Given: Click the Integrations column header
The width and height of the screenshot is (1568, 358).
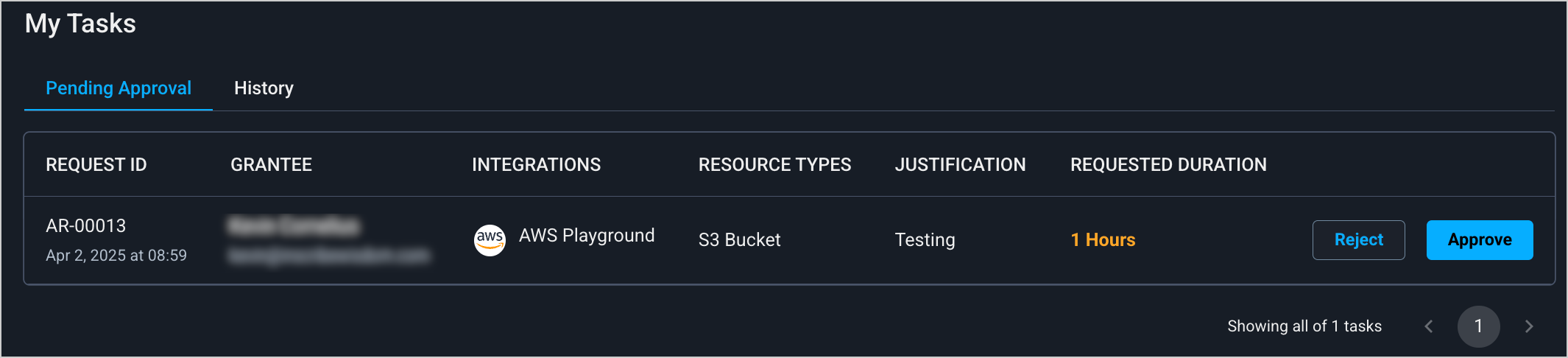Looking at the screenshot, I should tap(536, 165).
